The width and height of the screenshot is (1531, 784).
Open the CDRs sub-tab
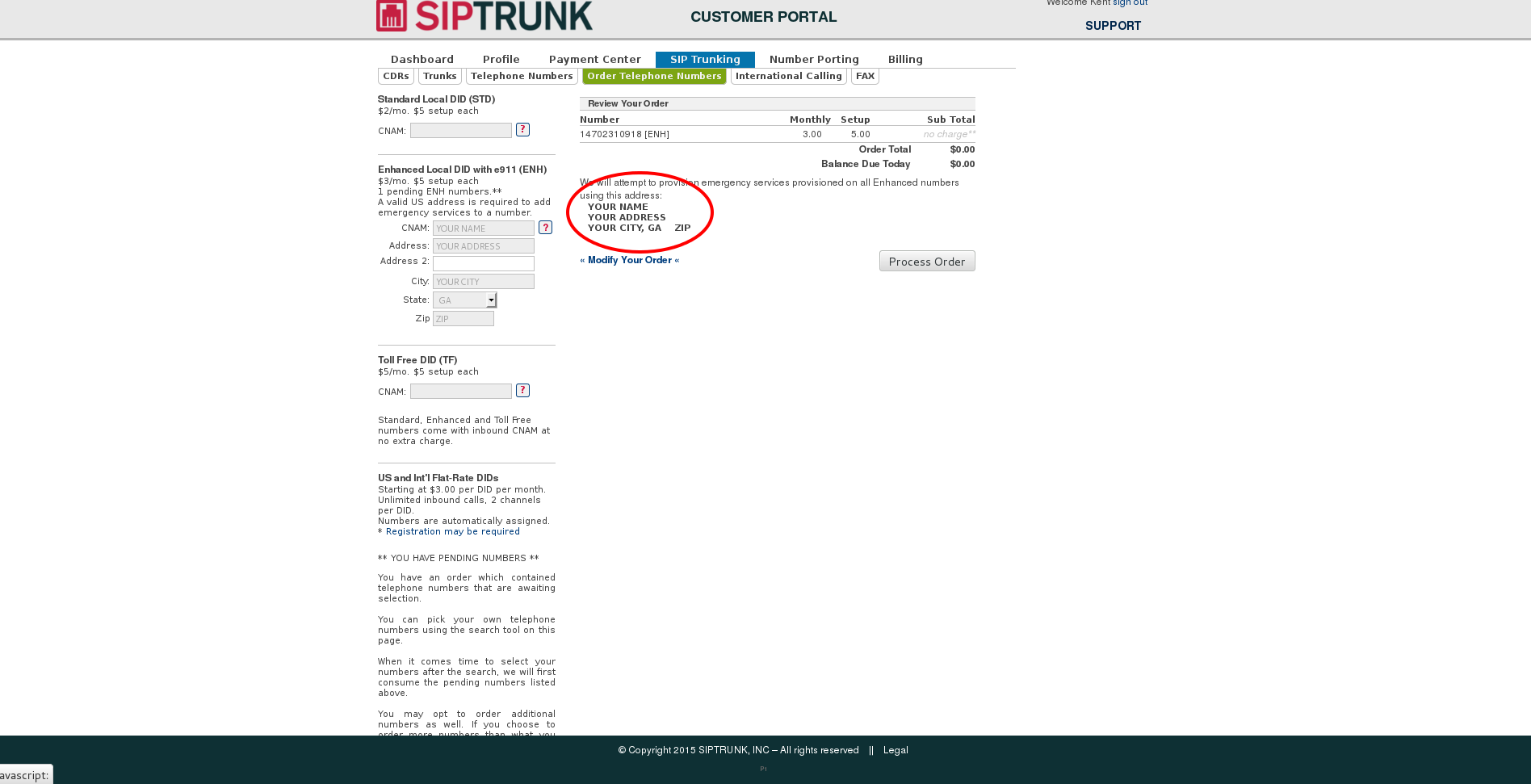pyautogui.click(x=396, y=76)
